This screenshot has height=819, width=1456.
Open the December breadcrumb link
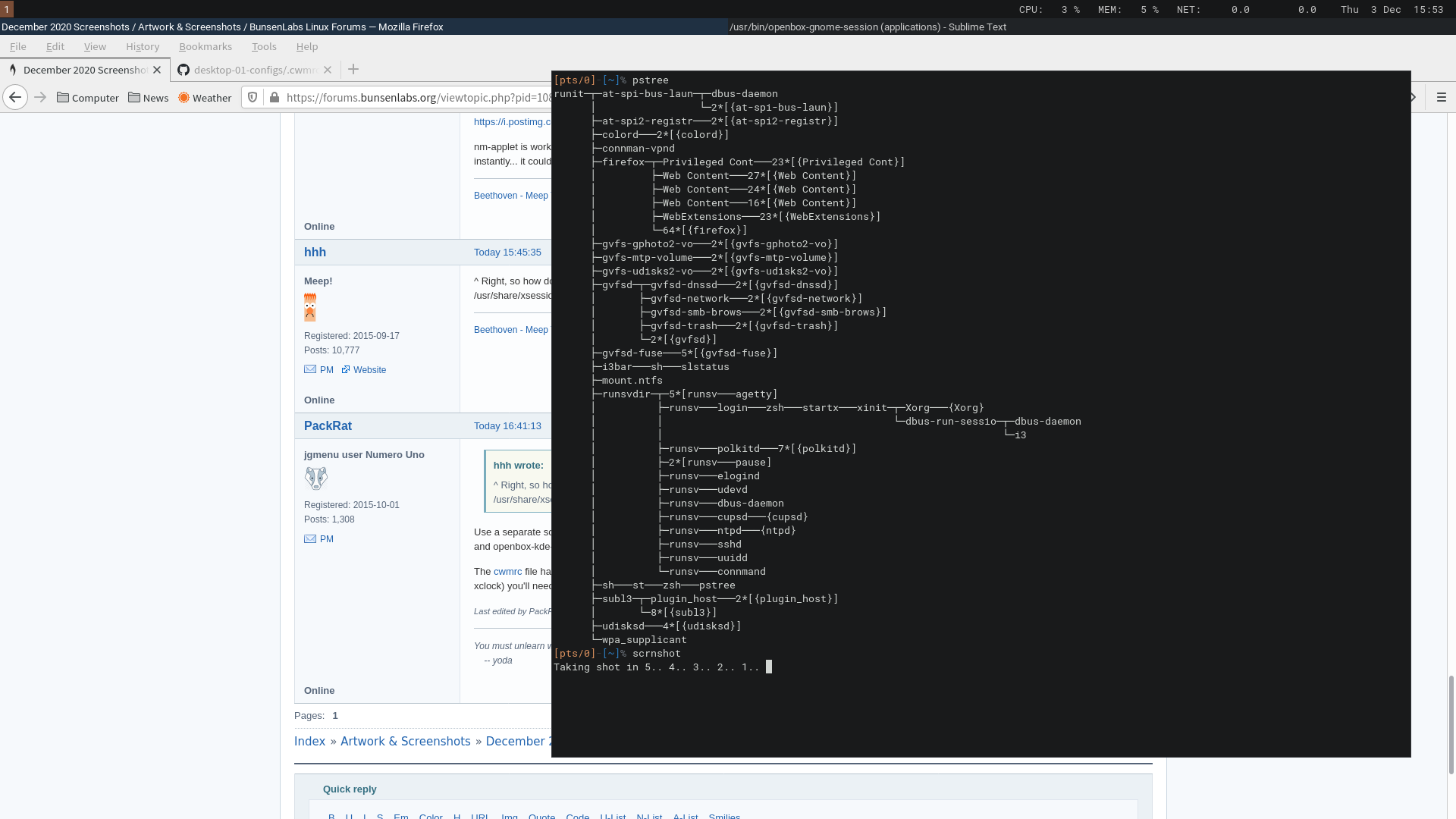pyautogui.click(x=518, y=742)
